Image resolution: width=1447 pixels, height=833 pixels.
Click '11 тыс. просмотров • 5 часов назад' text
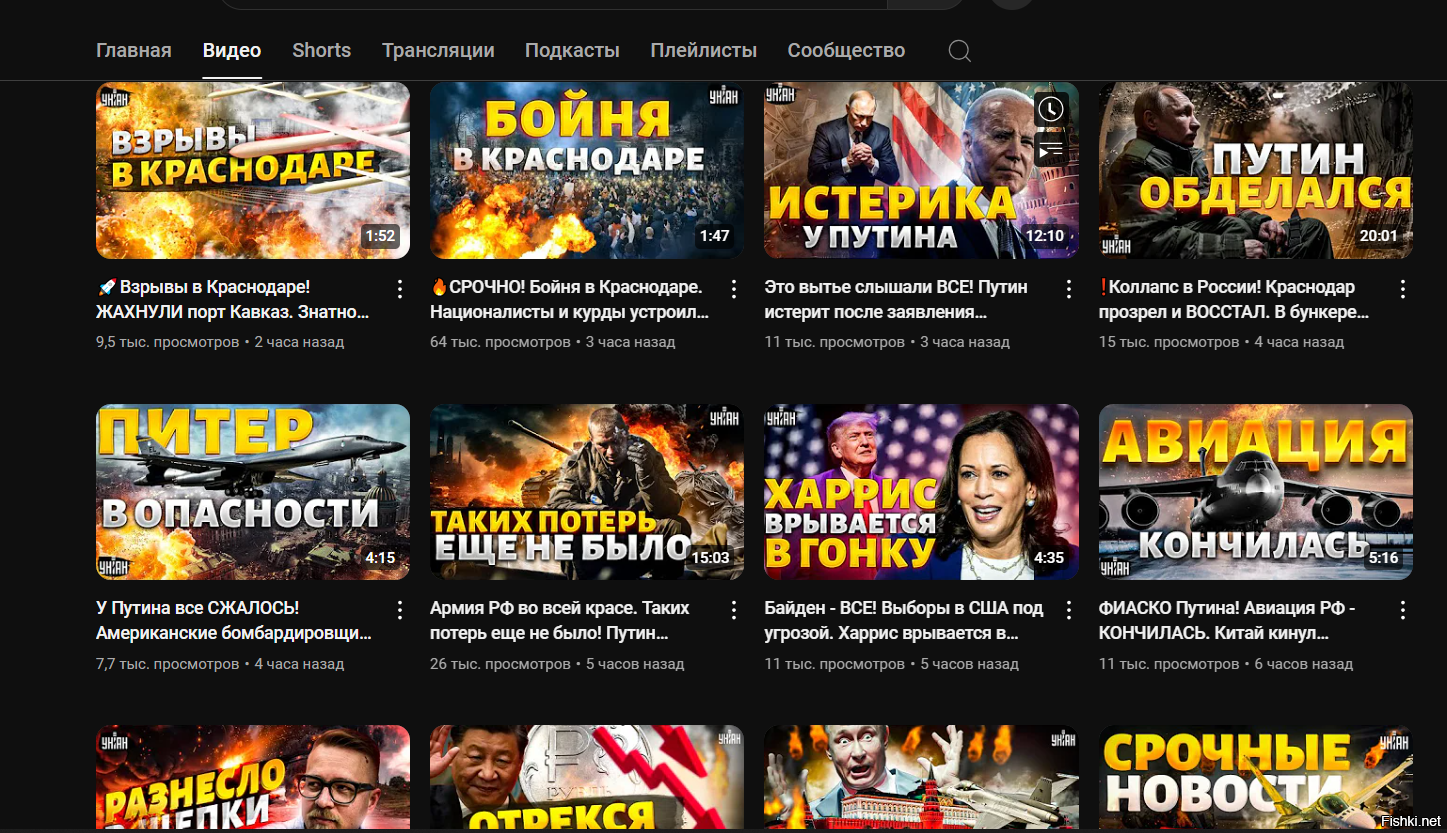(x=892, y=664)
